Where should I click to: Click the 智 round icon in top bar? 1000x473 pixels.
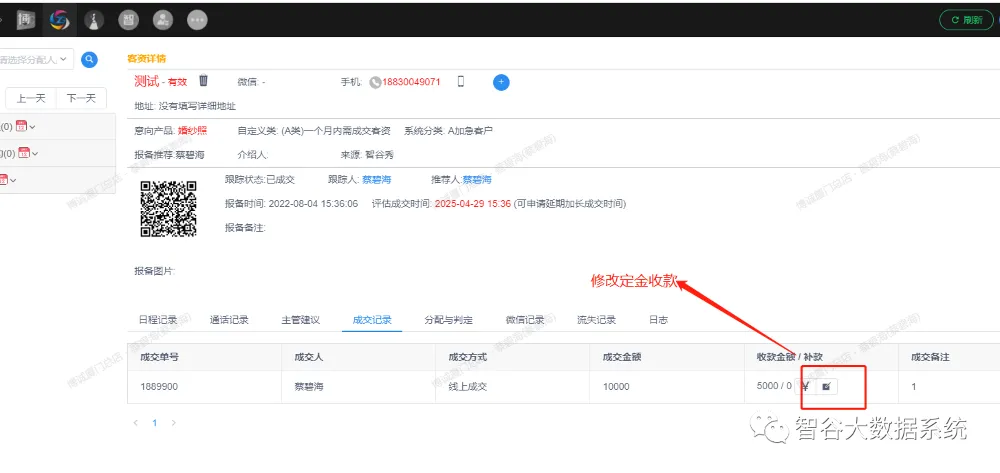(128, 19)
